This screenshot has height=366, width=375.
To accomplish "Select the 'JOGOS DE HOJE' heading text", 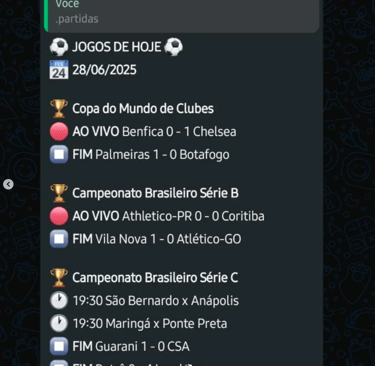I will tap(117, 47).
